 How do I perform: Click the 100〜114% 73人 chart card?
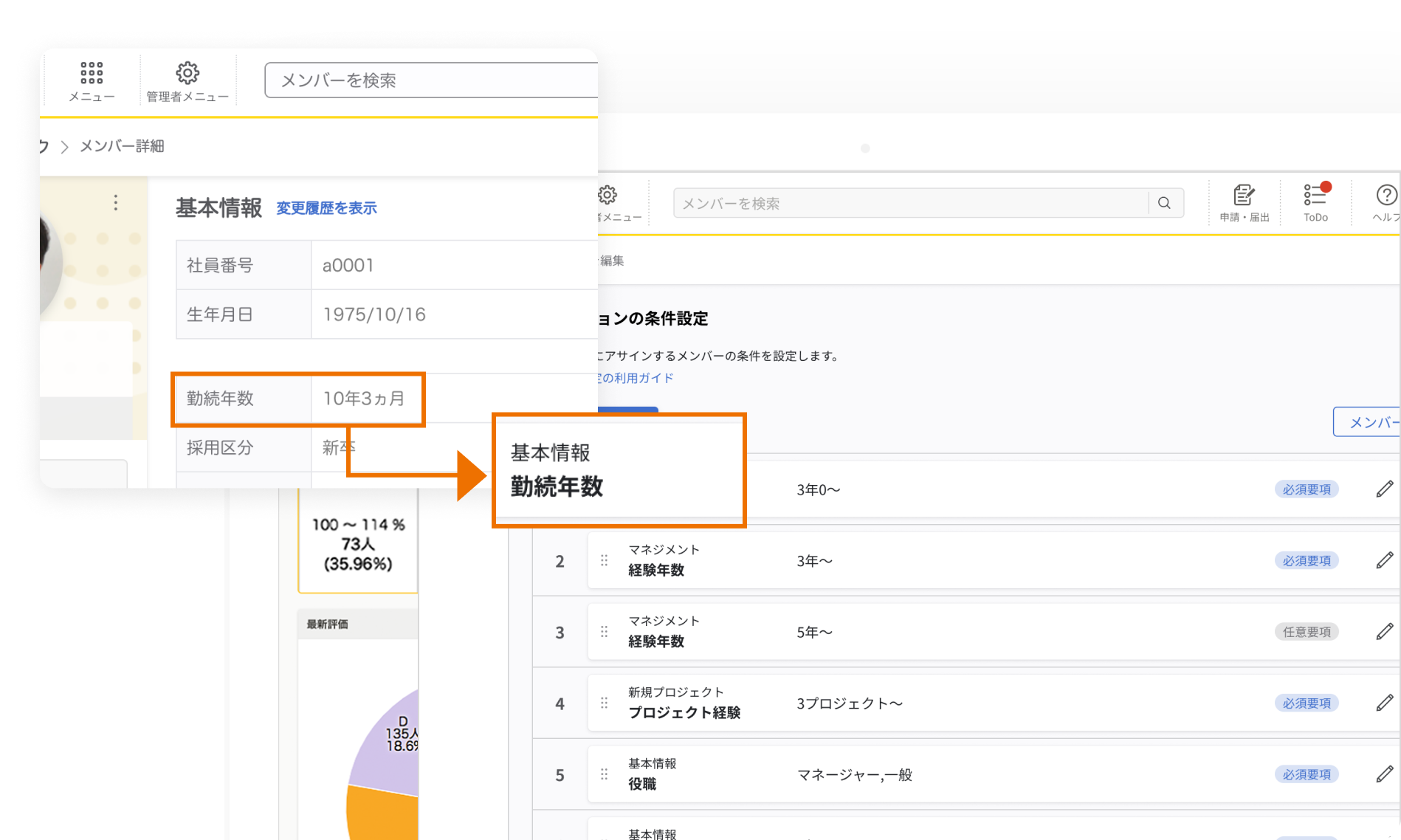[x=358, y=541]
